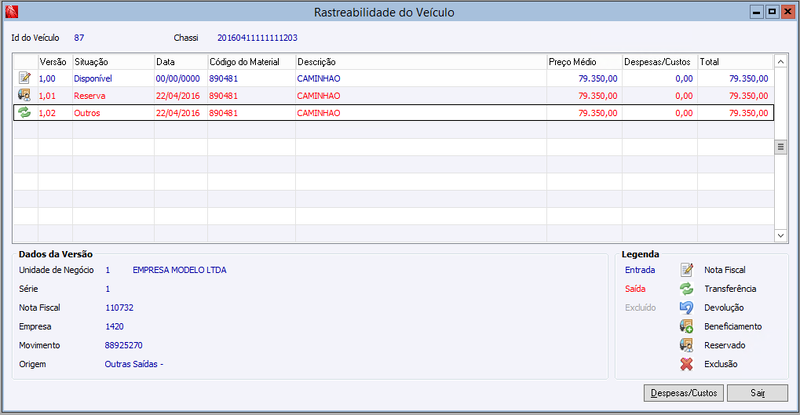Click EMPRESA MODELO LTDA text
Screen dimensions: 800x415
180,270
